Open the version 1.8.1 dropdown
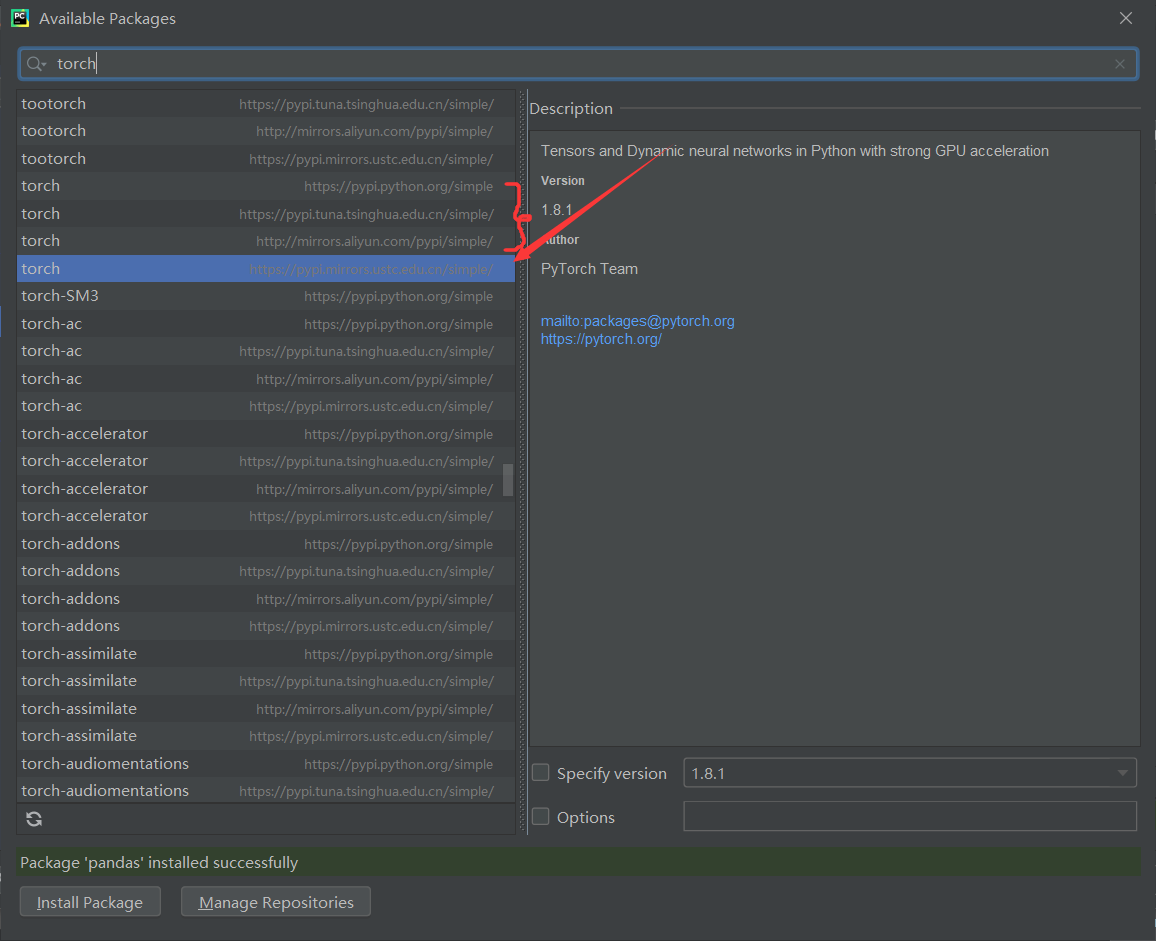Viewport: 1156px width, 941px height. (x=910, y=773)
